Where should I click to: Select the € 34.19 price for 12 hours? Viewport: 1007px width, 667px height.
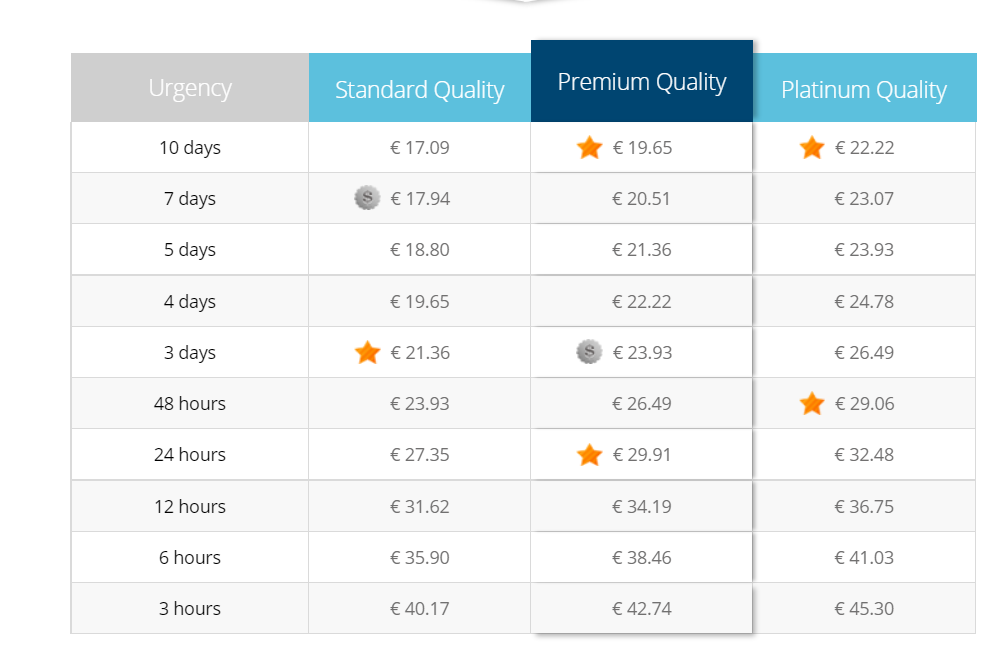coord(642,507)
